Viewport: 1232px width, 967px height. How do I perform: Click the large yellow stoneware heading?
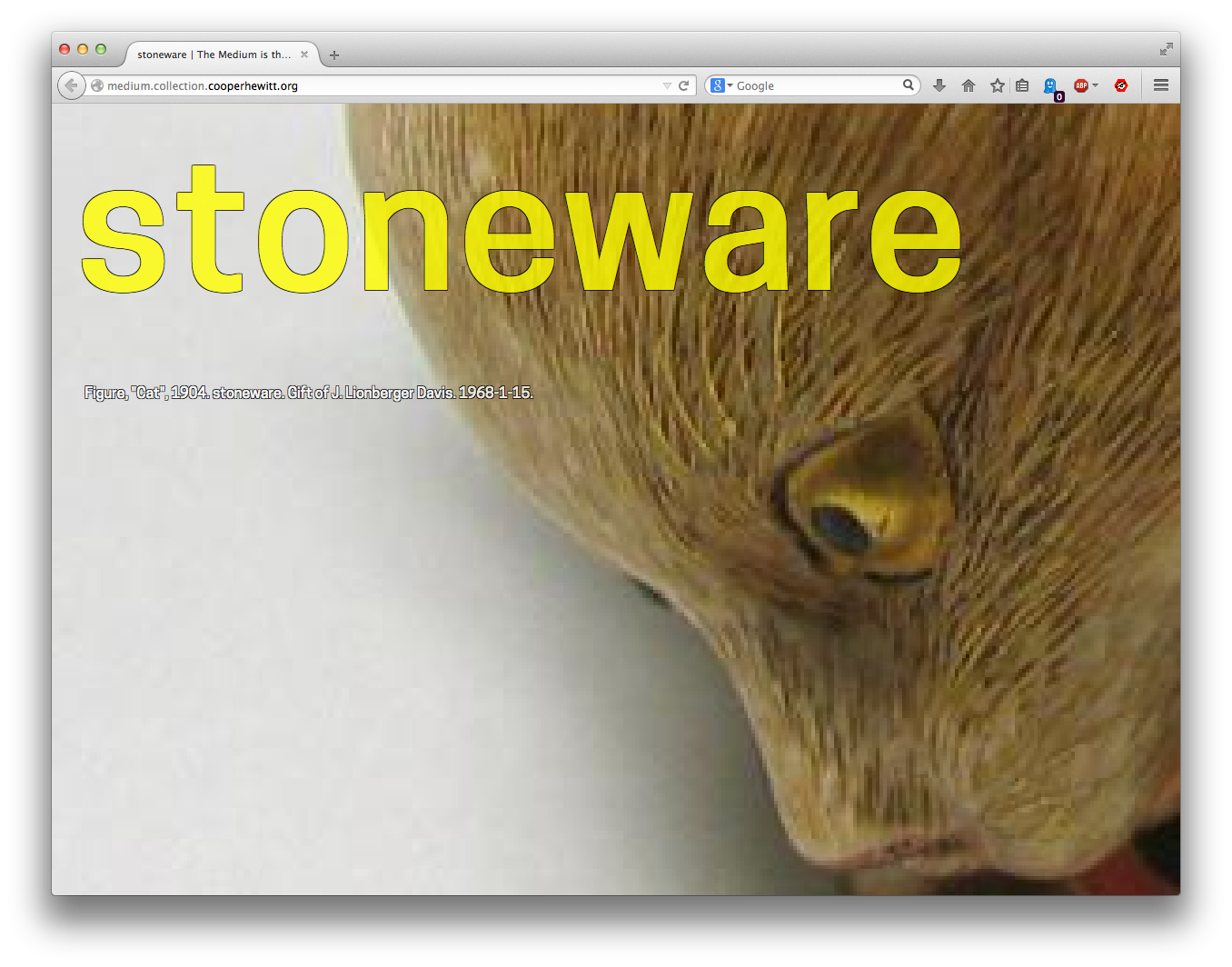click(x=522, y=233)
